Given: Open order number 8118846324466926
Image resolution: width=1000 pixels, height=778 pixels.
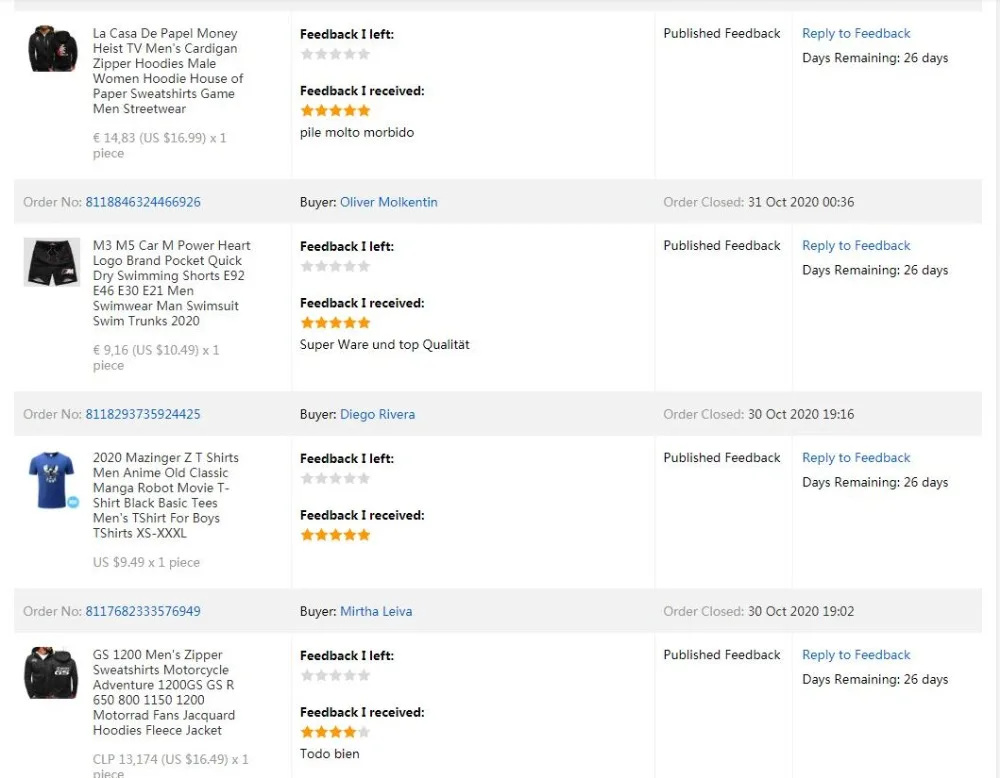Looking at the screenshot, I should [x=143, y=202].
